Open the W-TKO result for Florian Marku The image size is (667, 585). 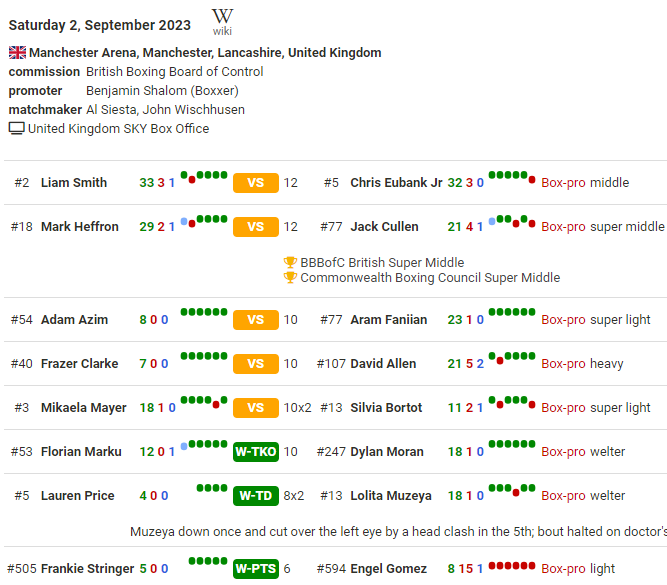[x=255, y=451]
